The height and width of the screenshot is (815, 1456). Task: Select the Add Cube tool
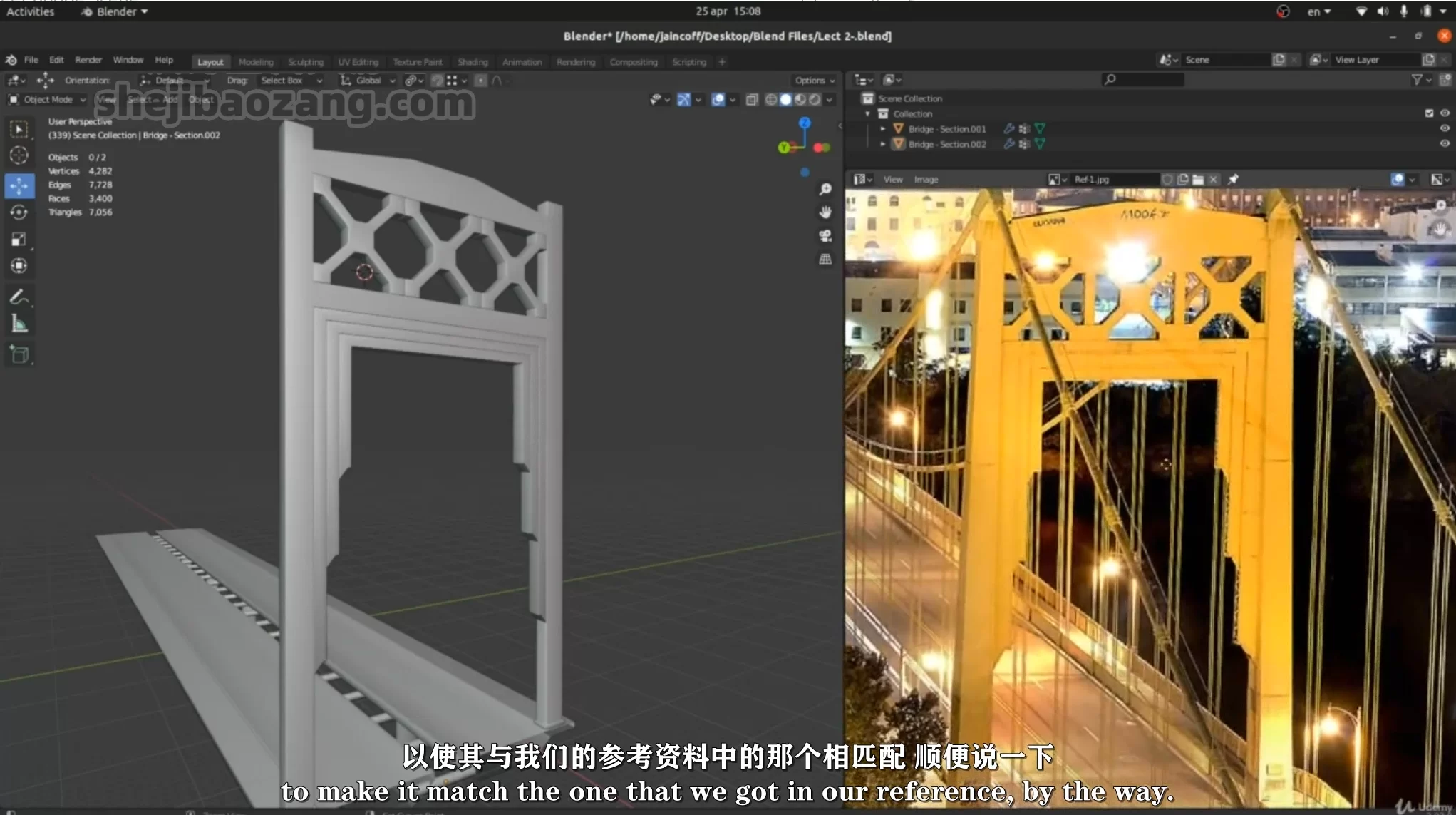[19, 354]
